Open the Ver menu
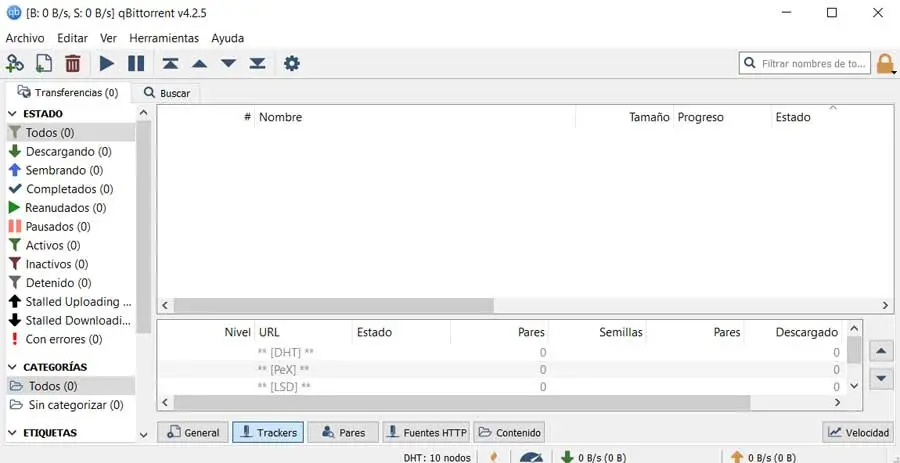This screenshot has width=900, height=463. pyautogui.click(x=108, y=38)
